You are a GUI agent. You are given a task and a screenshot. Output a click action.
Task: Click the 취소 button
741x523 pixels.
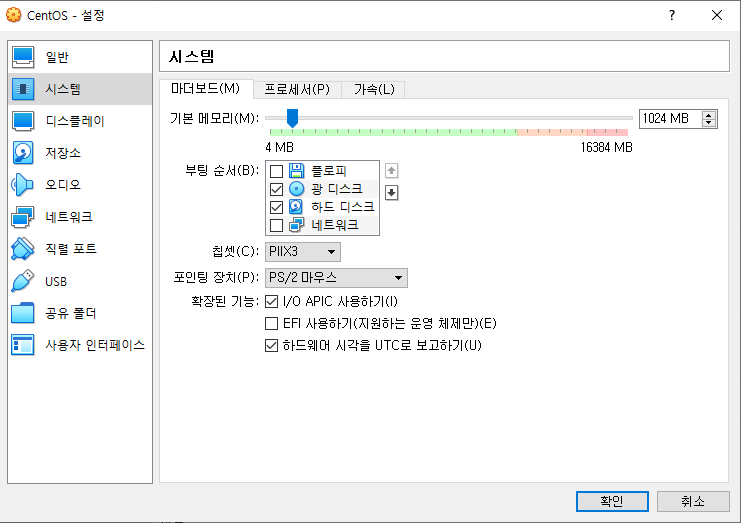pos(693,501)
